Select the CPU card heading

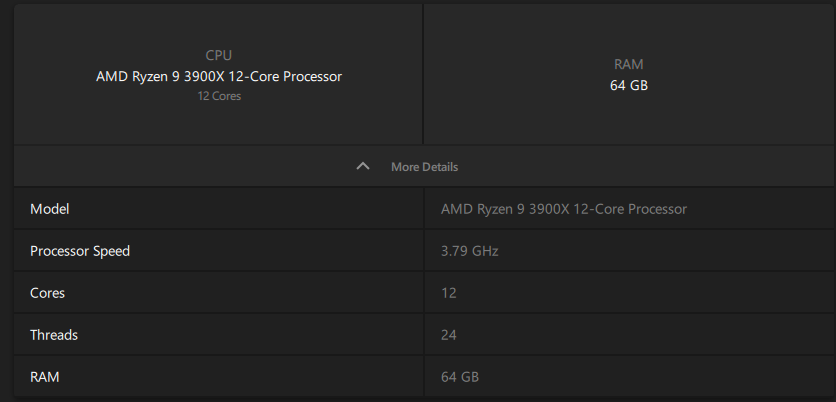[218, 56]
